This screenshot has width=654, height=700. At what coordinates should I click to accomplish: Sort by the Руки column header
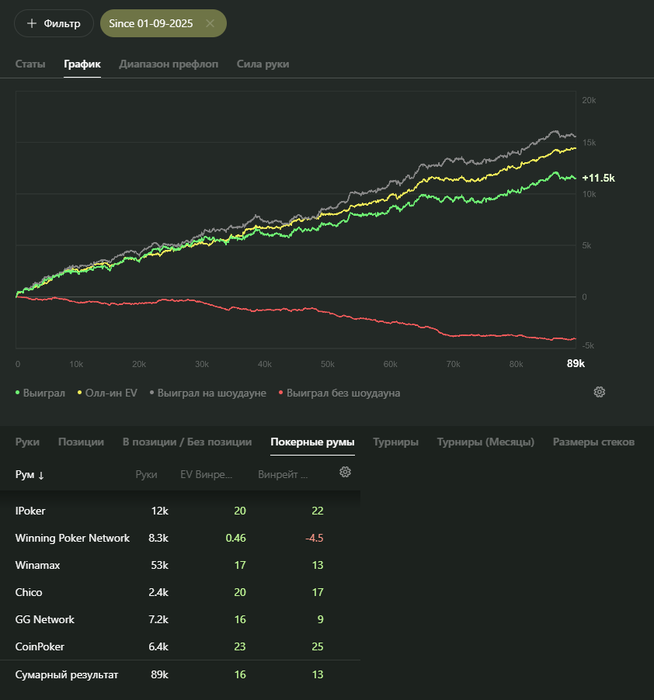point(146,474)
